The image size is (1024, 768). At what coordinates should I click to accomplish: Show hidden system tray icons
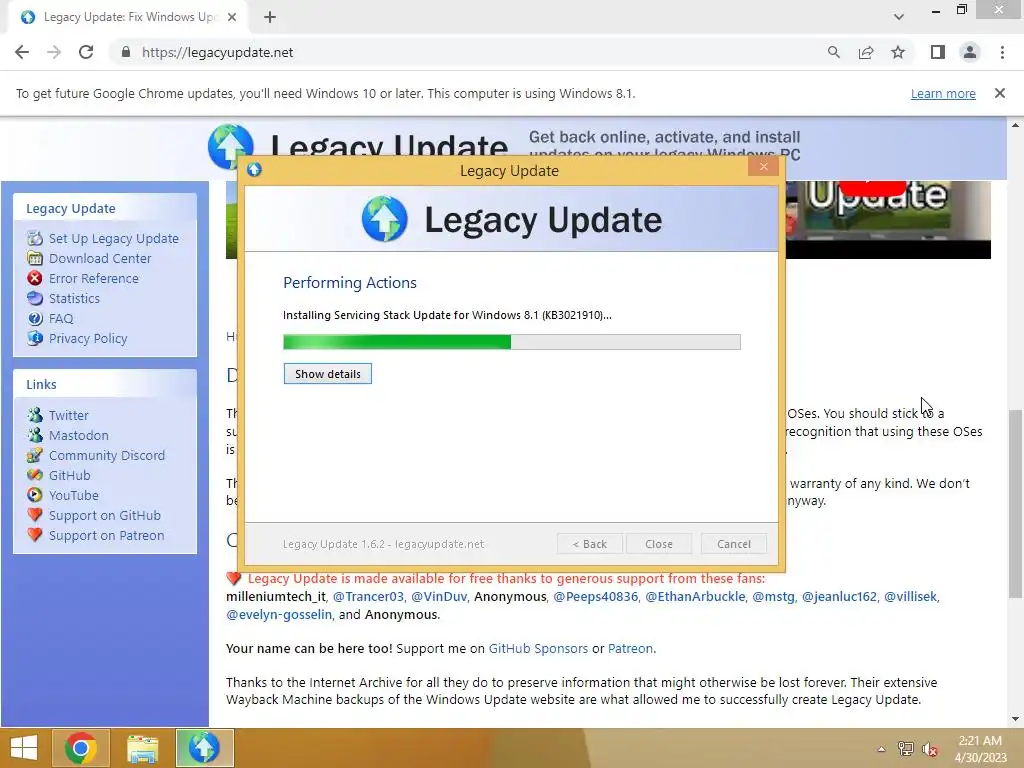coord(881,749)
